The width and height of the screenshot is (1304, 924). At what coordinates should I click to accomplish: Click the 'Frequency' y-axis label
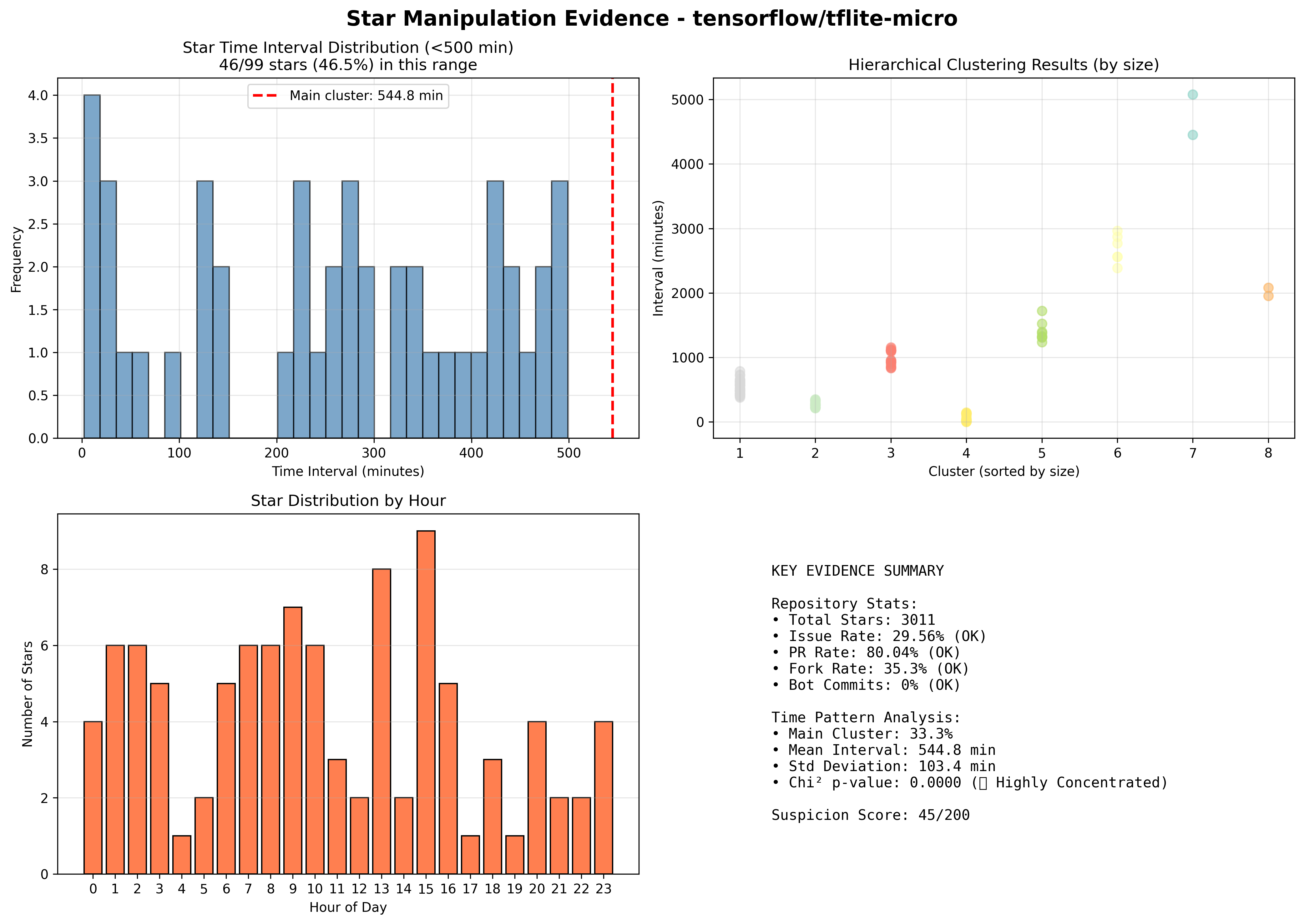tap(16, 260)
